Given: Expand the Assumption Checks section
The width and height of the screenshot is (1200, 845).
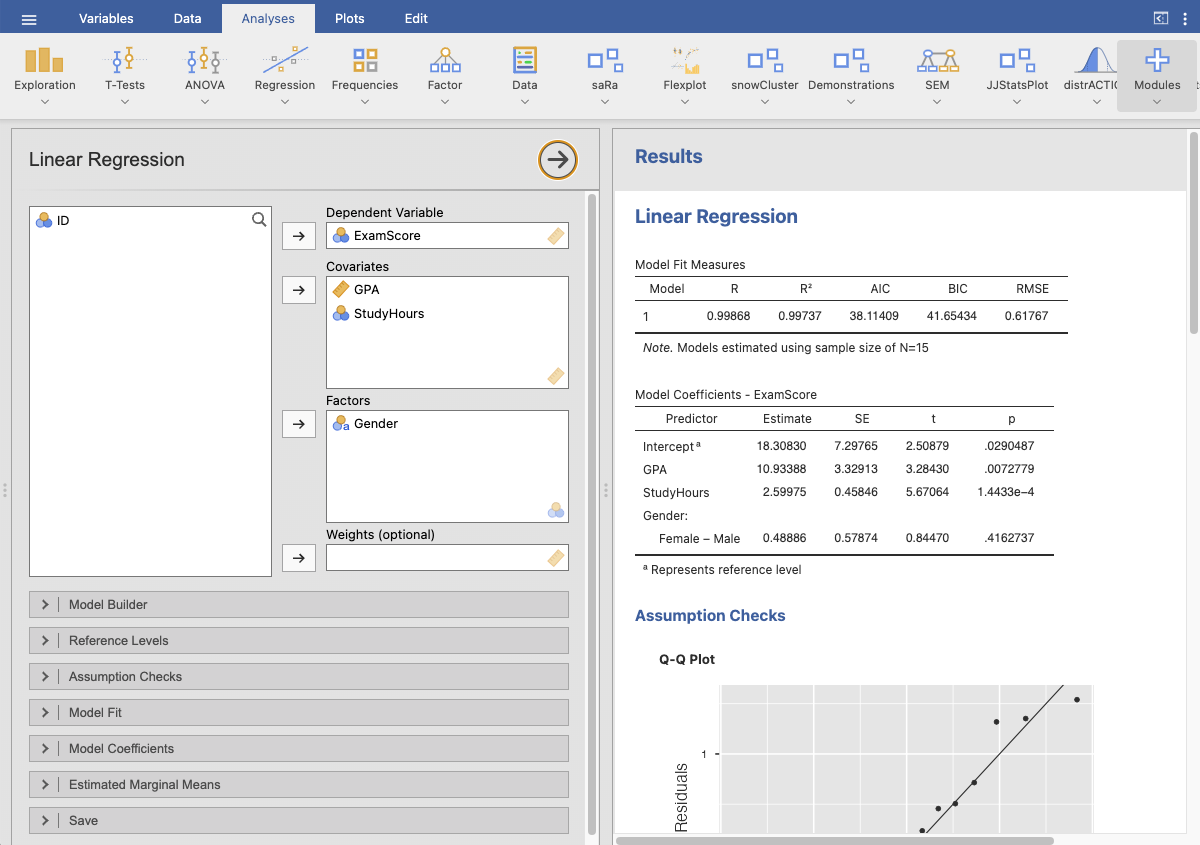Looking at the screenshot, I should pyautogui.click(x=299, y=677).
